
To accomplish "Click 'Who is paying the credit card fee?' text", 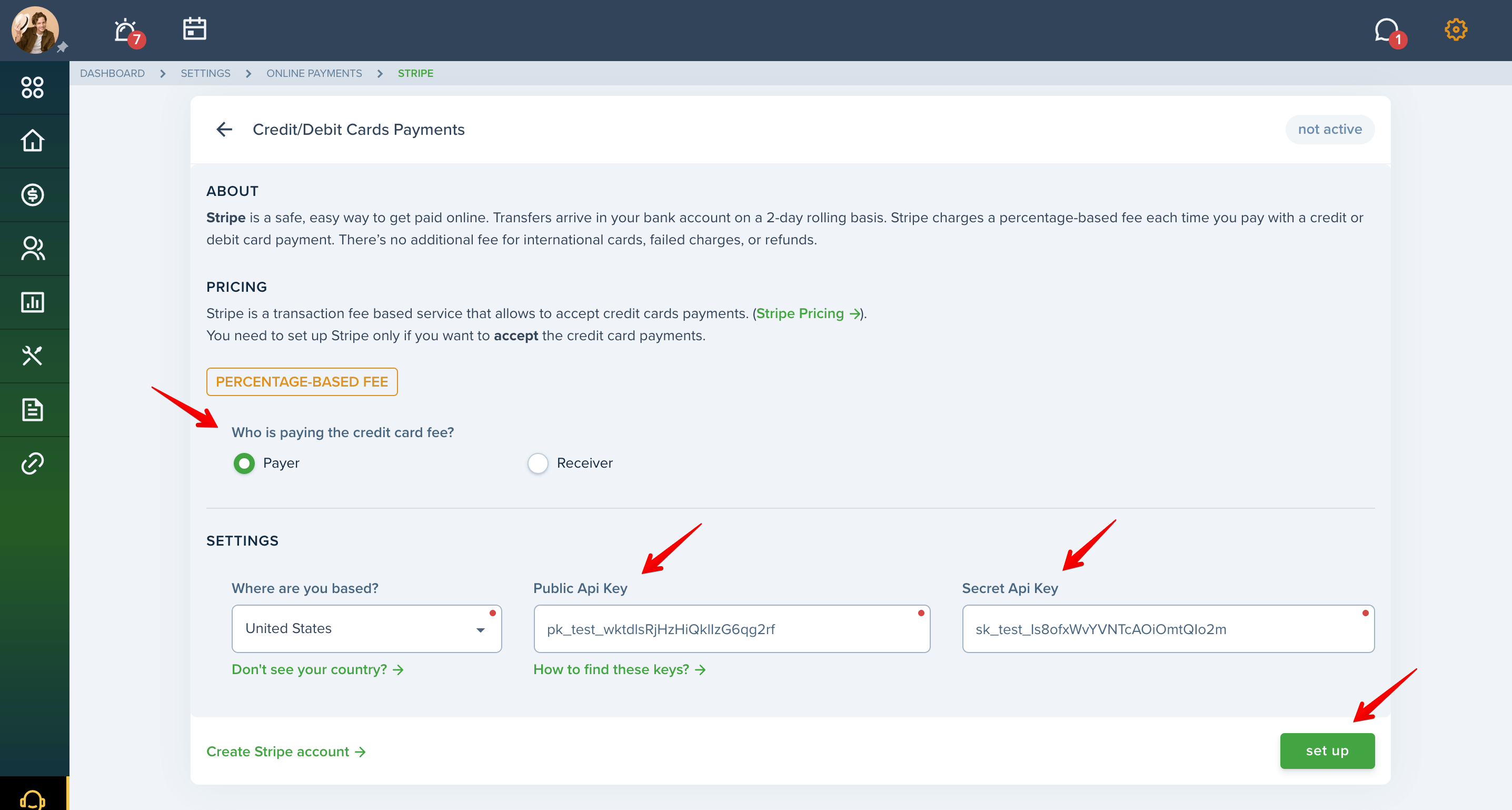I will coord(343,432).
